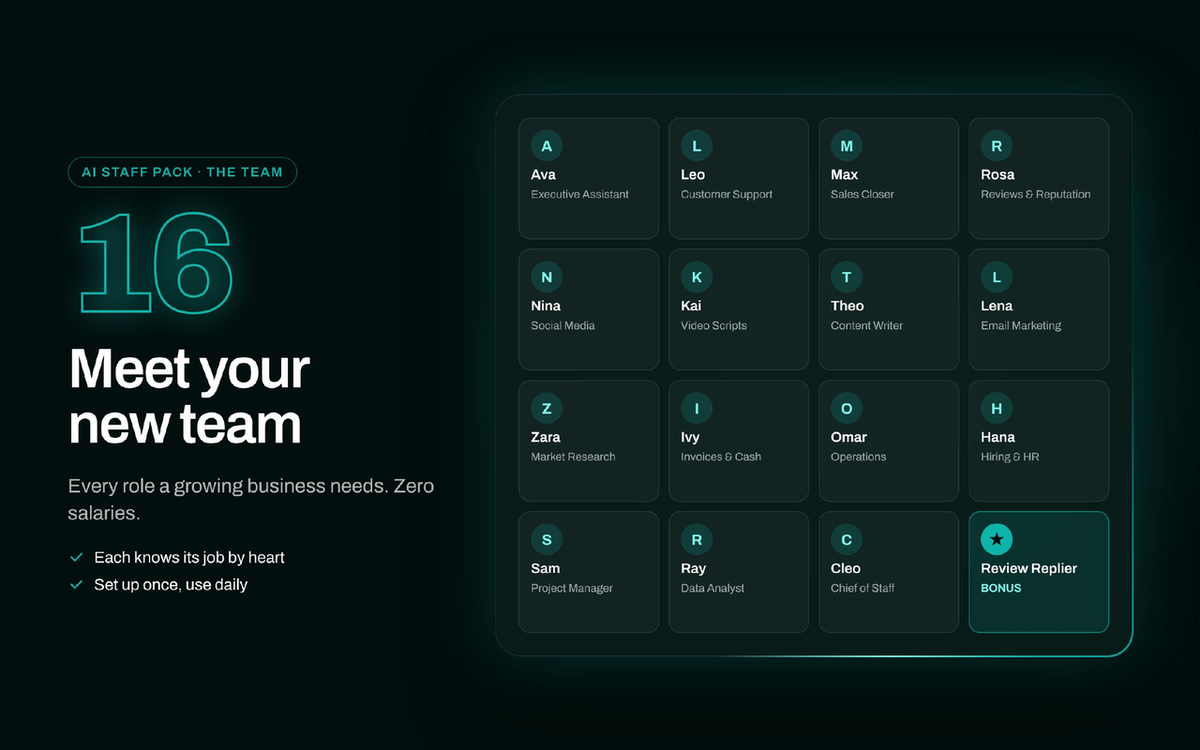The width and height of the screenshot is (1200, 750).
Task: Select the name "Nina"
Action: (x=546, y=306)
